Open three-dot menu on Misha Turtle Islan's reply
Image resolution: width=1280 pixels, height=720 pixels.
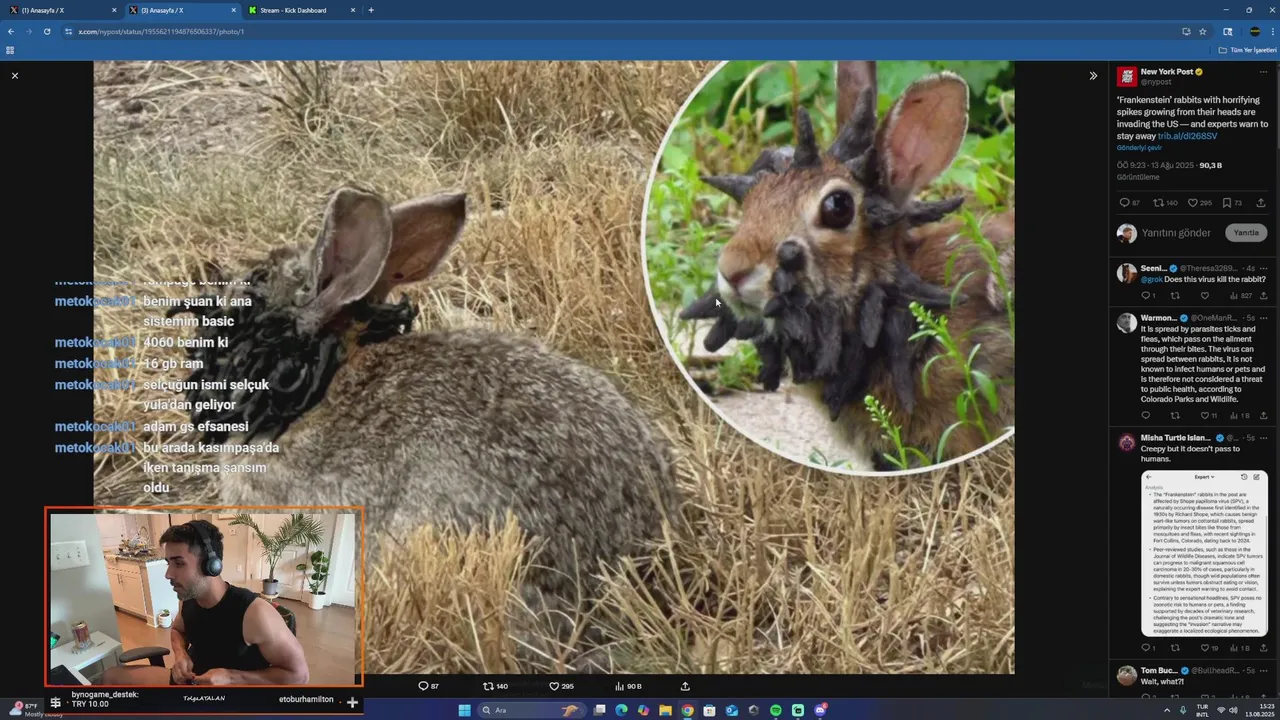[1264, 438]
